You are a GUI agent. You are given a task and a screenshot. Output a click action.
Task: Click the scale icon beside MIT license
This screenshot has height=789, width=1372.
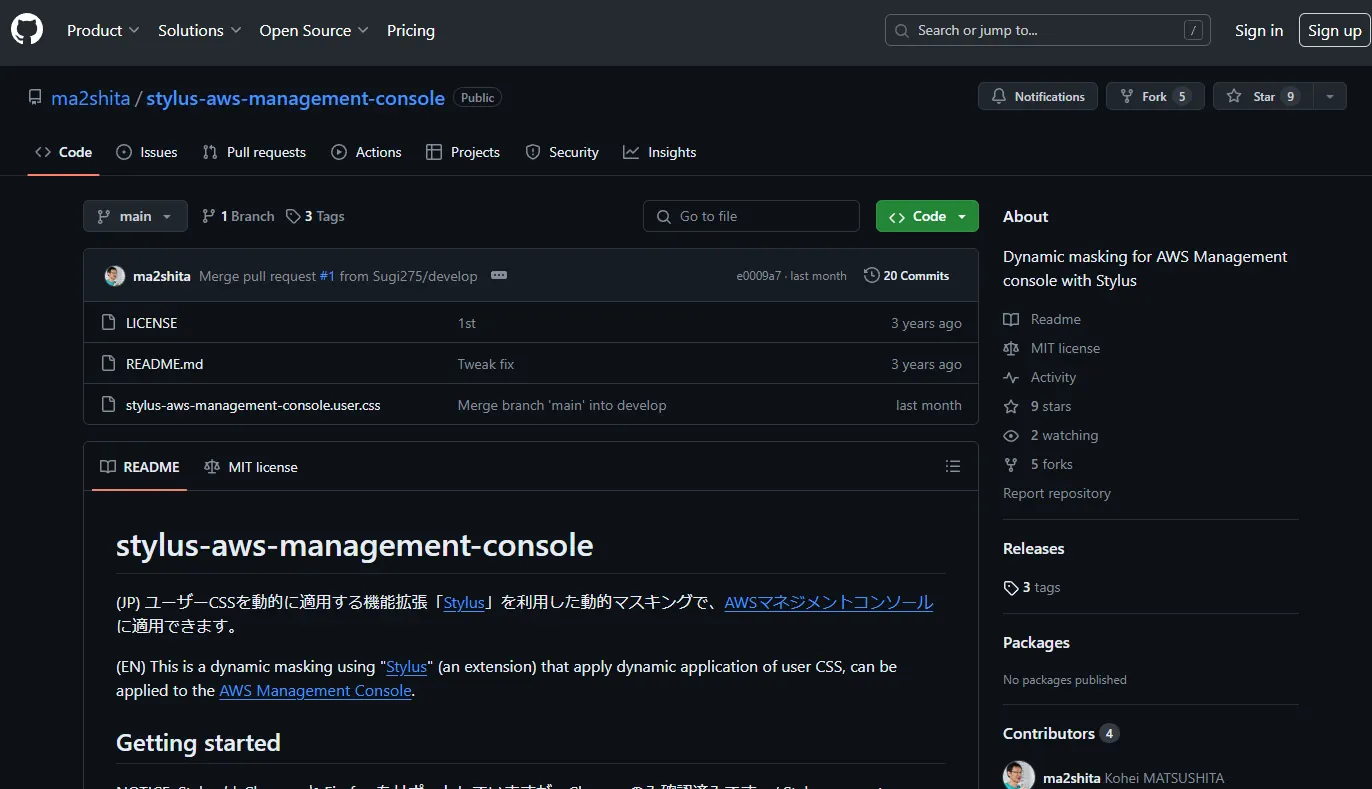click(1011, 348)
